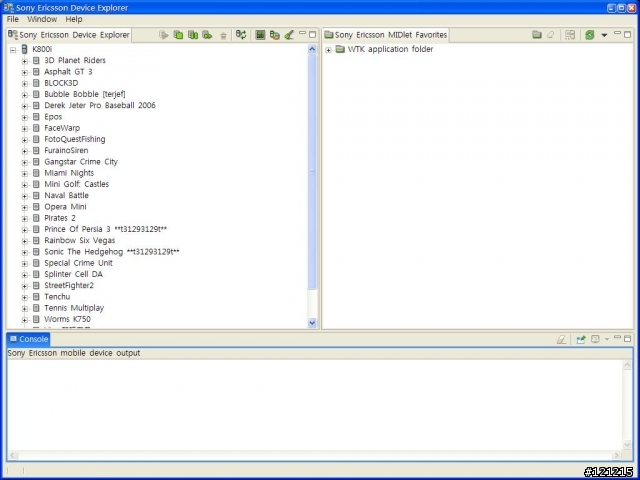Select Splinter Cell DA entry
The height and width of the screenshot is (480, 640).
point(73,274)
